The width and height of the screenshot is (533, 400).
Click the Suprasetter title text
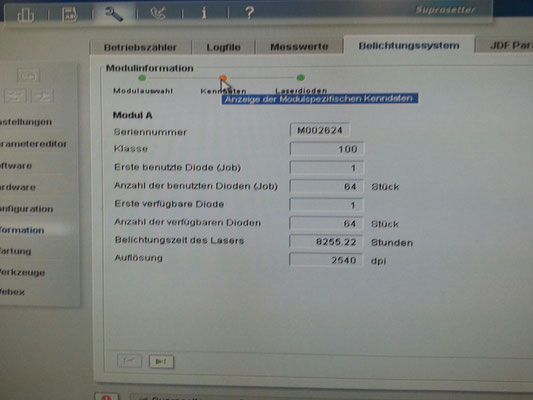pos(445,10)
